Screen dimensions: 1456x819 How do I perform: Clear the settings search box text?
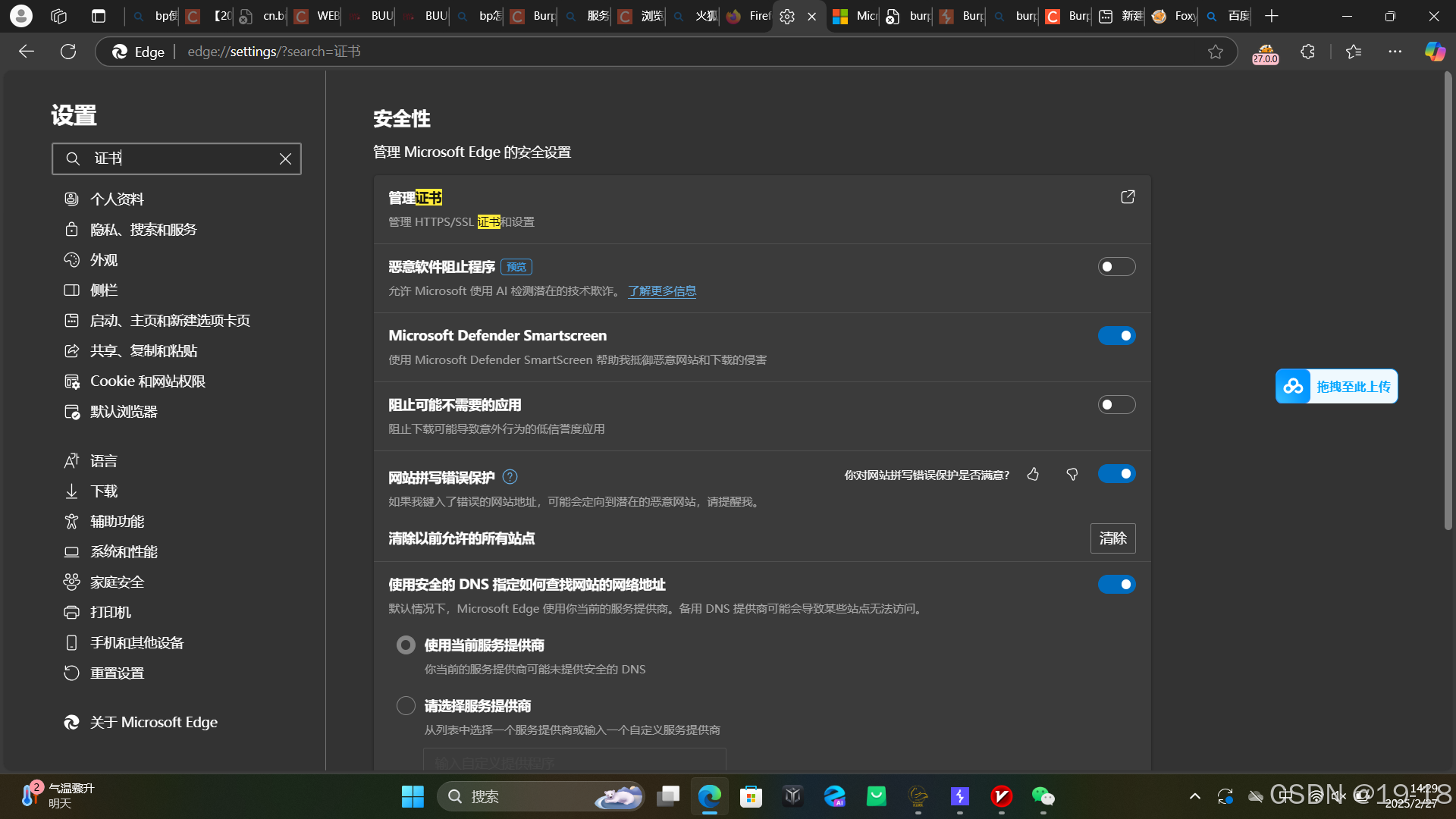285,159
